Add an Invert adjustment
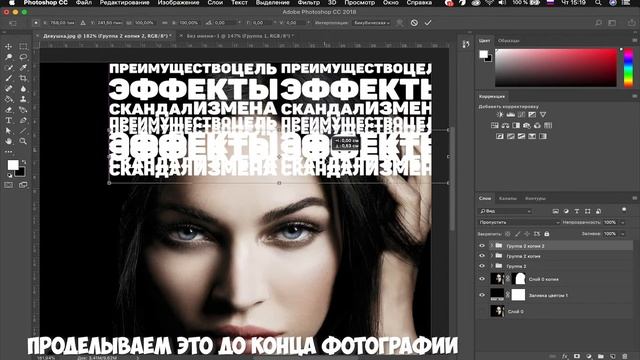Image resolution: width=640 pixels, height=360 pixels. pyautogui.click(x=500, y=136)
